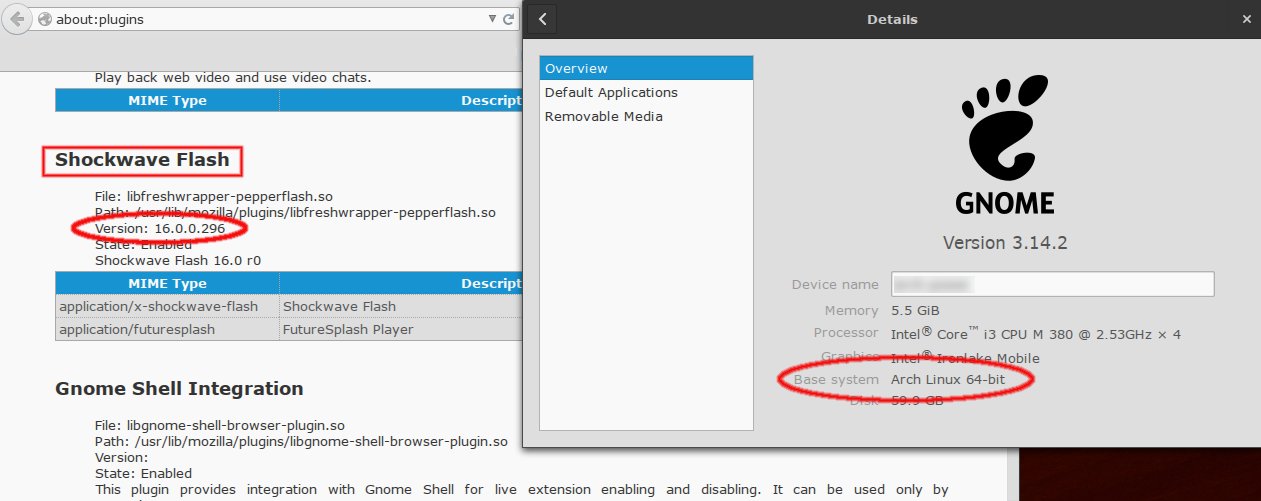Viewport: 1261px width, 501px height.
Task: Select Overview in the Details sidebar
Action: pyautogui.click(x=645, y=68)
